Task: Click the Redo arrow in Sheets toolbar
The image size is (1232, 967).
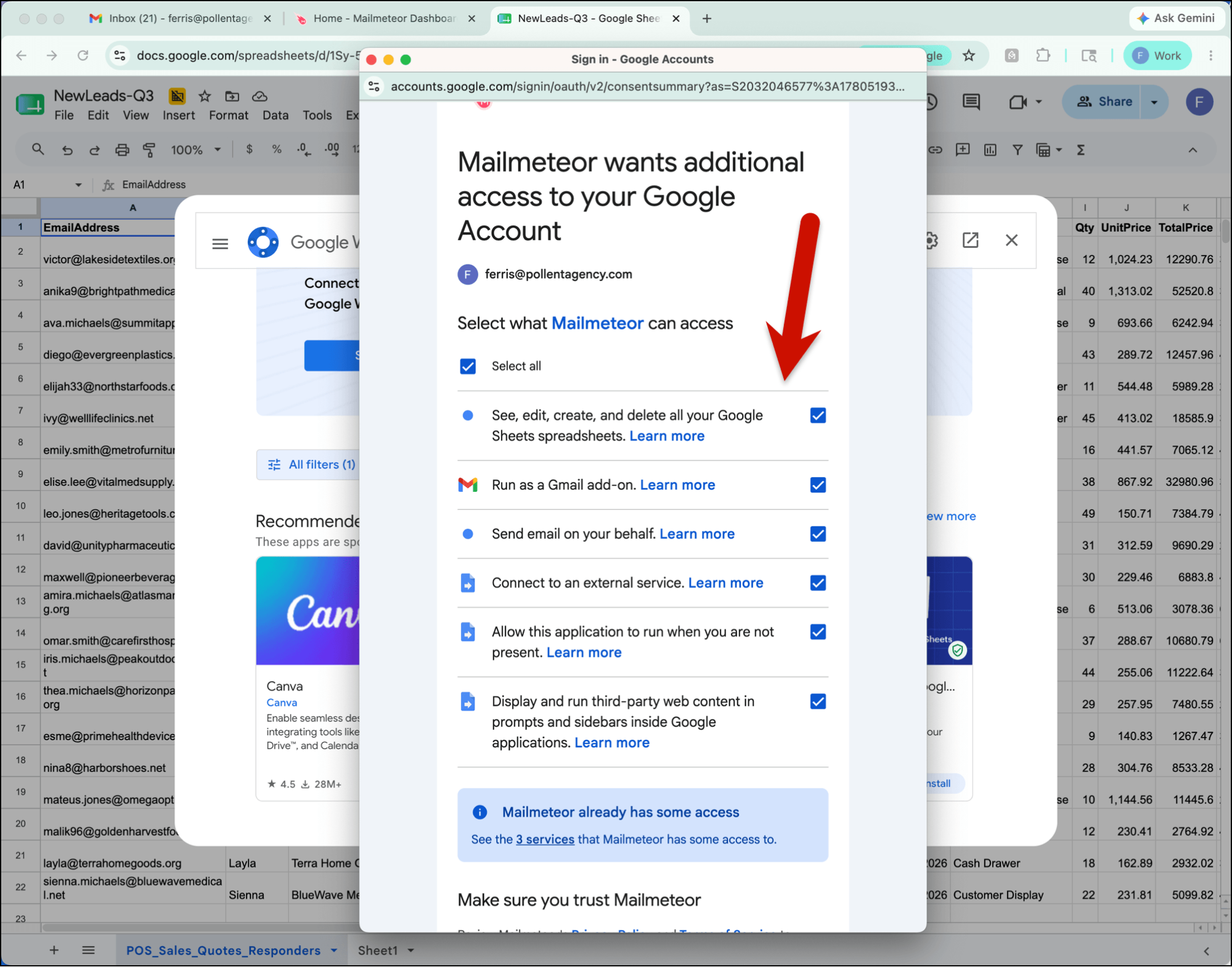Action: 94,150
